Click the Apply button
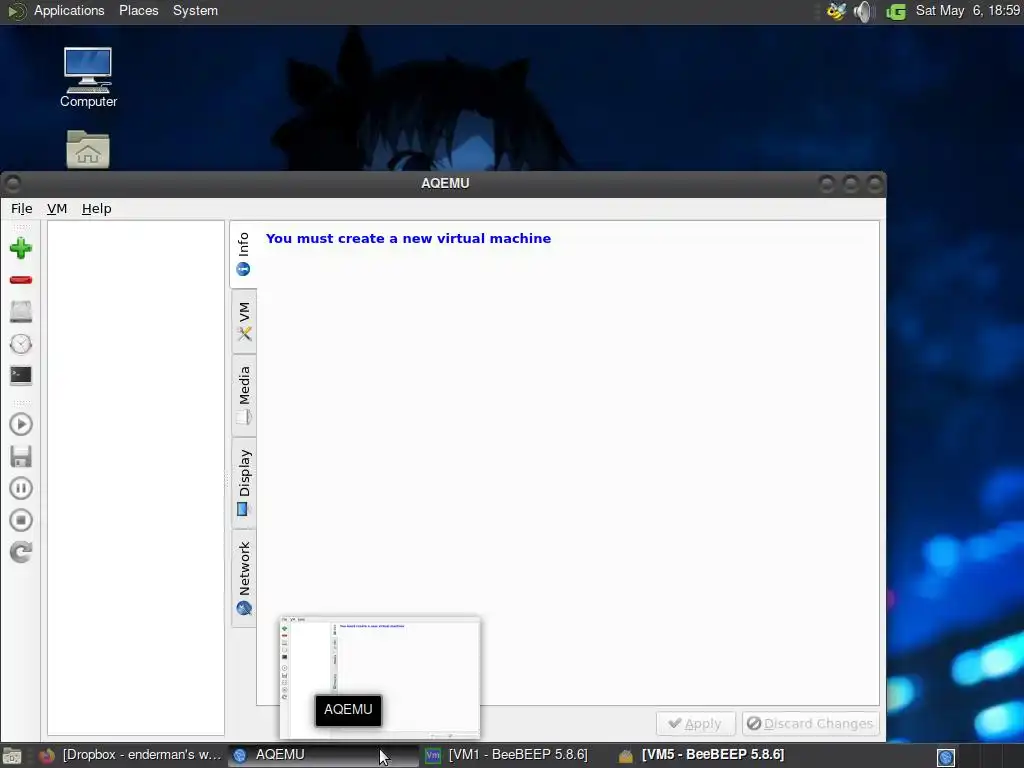 tap(696, 724)
